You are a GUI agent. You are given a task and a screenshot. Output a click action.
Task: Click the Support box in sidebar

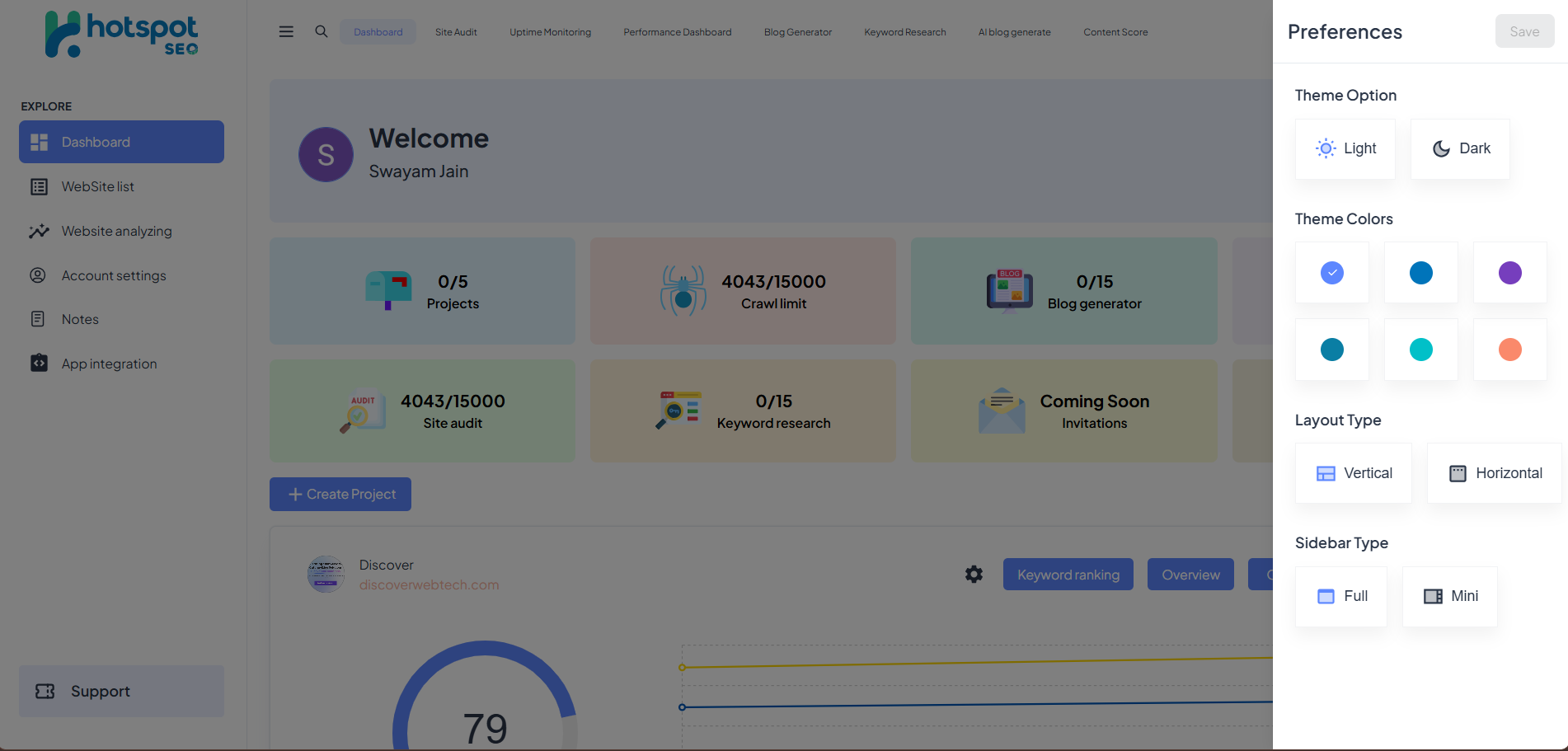pos(121,692)
